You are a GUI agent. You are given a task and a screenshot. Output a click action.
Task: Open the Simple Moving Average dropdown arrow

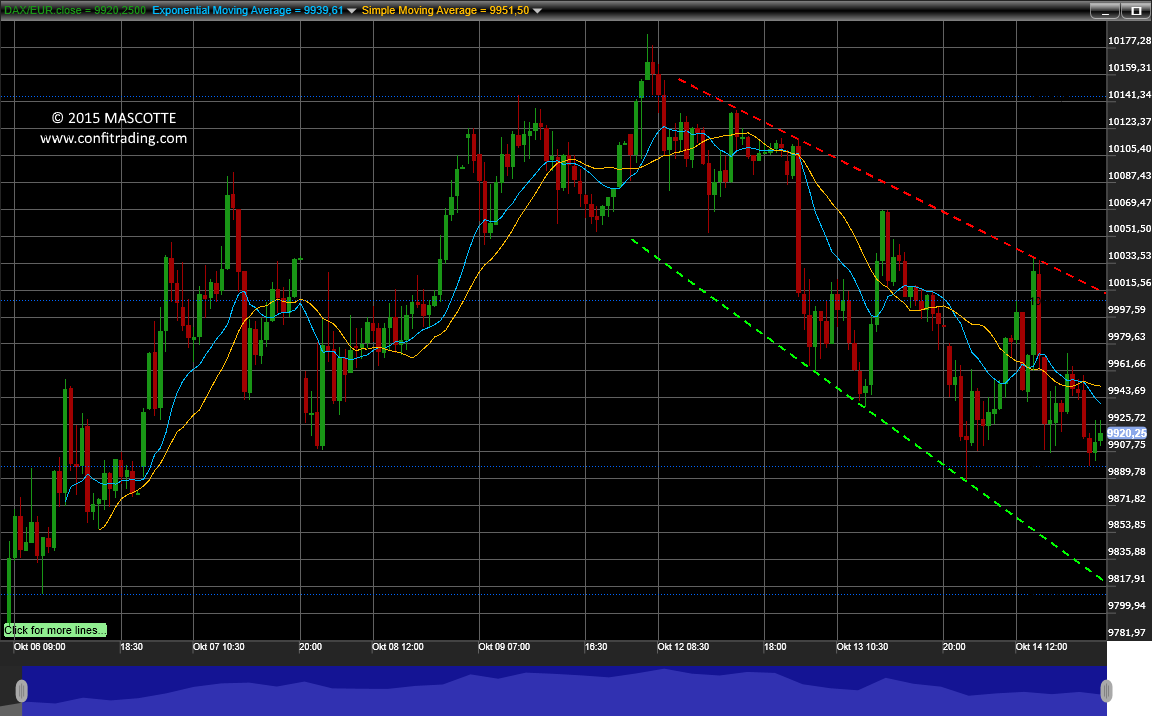pos(537,11)
